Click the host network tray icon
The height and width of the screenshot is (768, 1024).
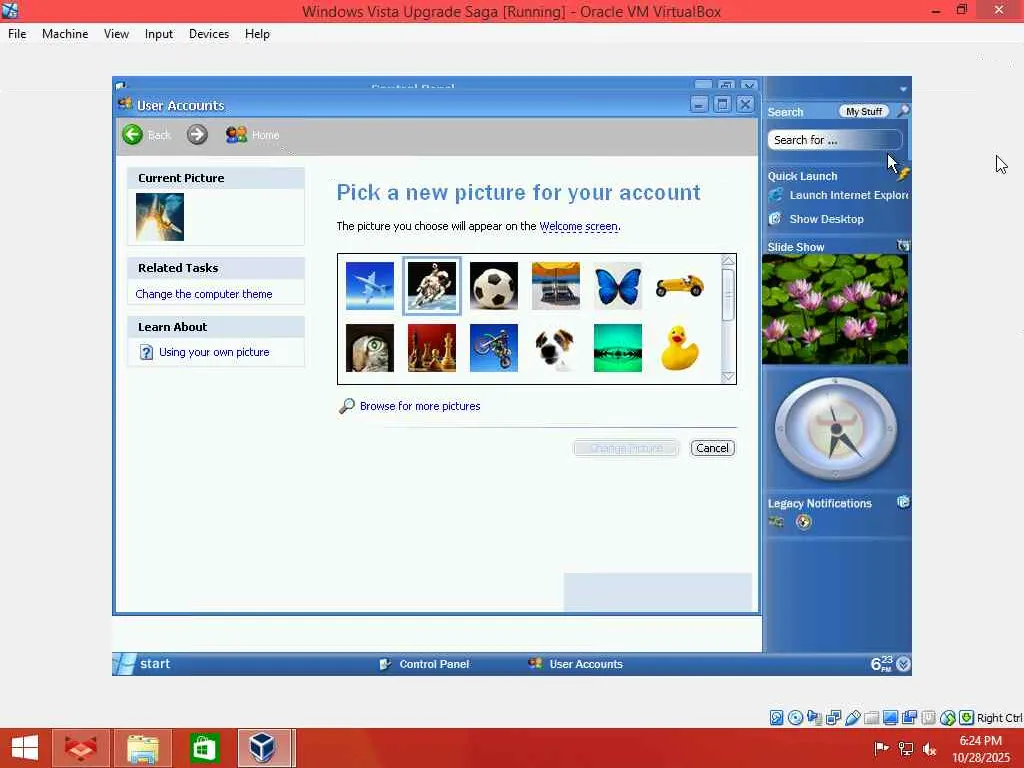pos(906,749)
